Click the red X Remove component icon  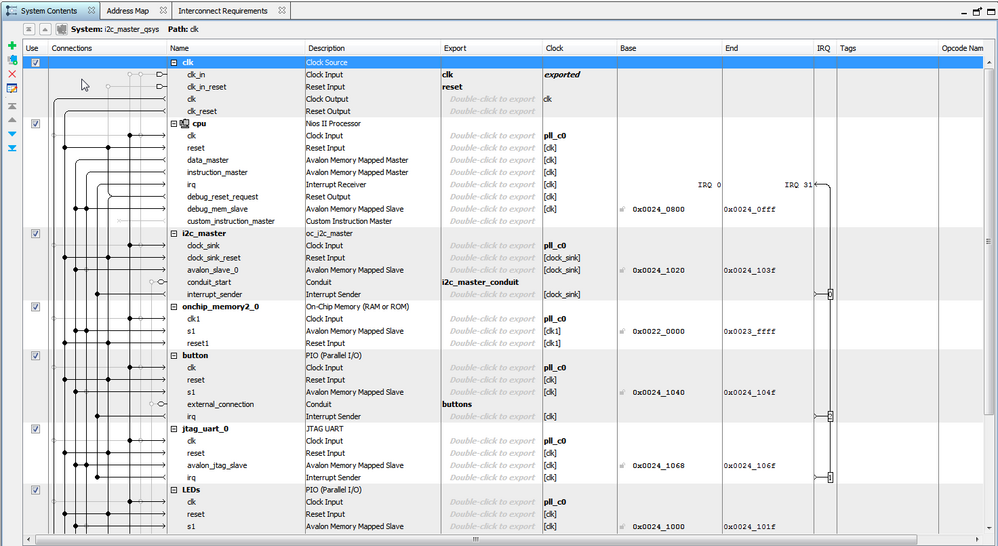pyautogui.click(x=11, y=74)
